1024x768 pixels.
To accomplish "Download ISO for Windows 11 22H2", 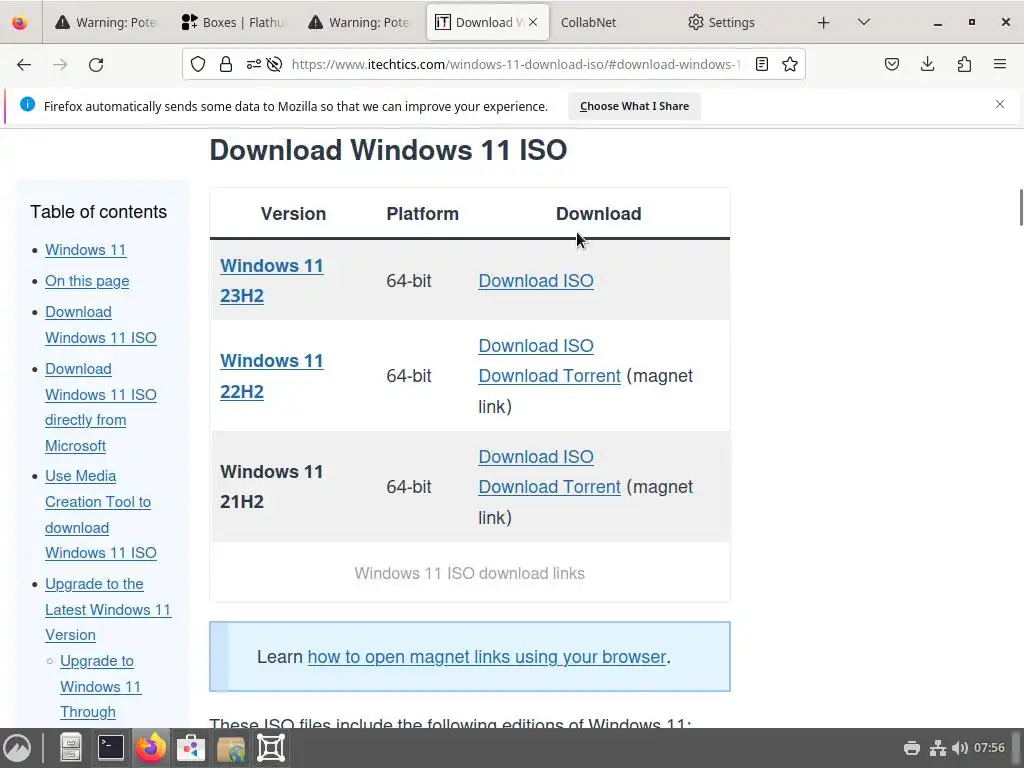I will click(x=536, y=345).
